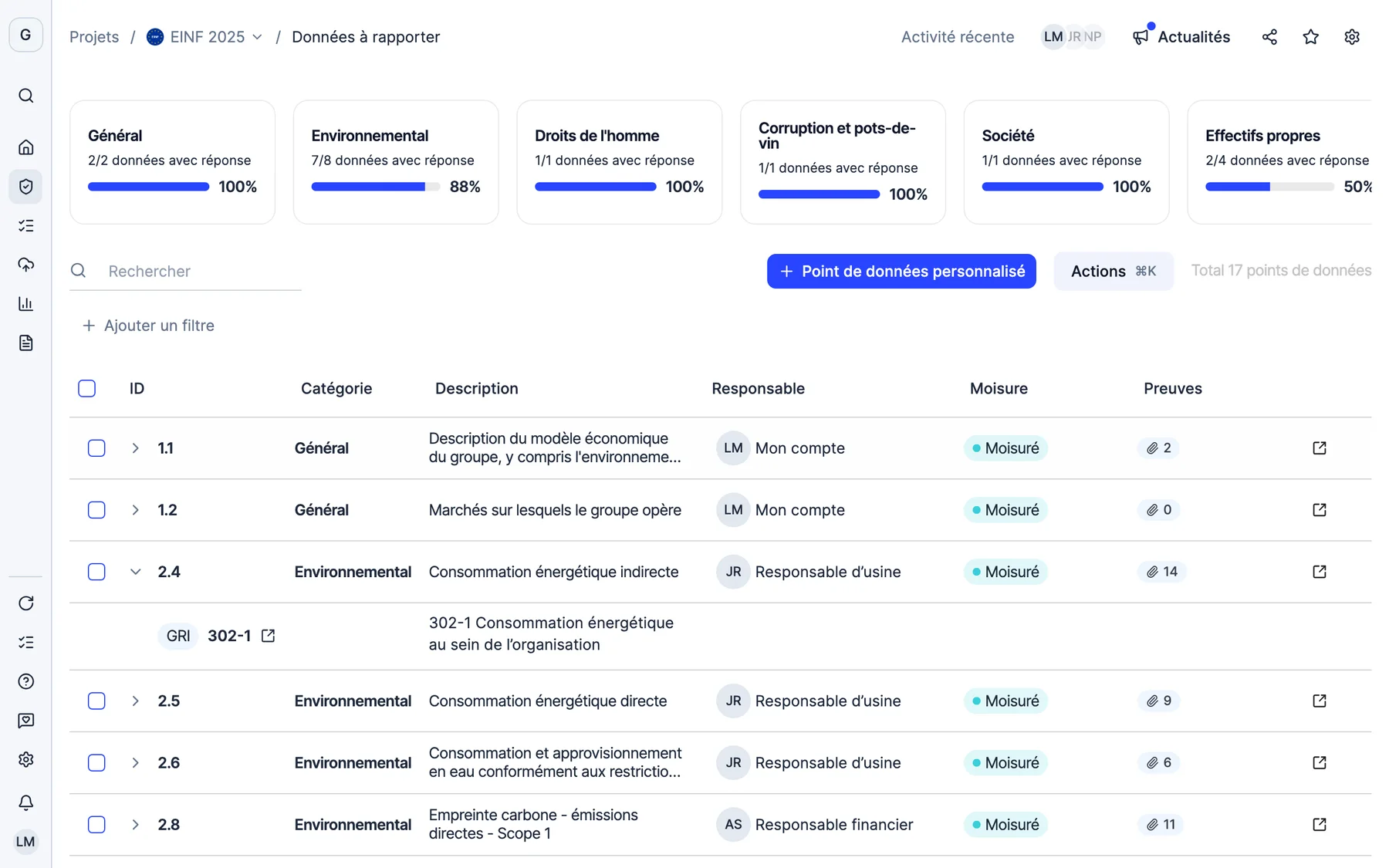Click the share icon in top bar
Viewport: 1389px width, 868px height.
pyautogui.click(x=1269, y=37)
